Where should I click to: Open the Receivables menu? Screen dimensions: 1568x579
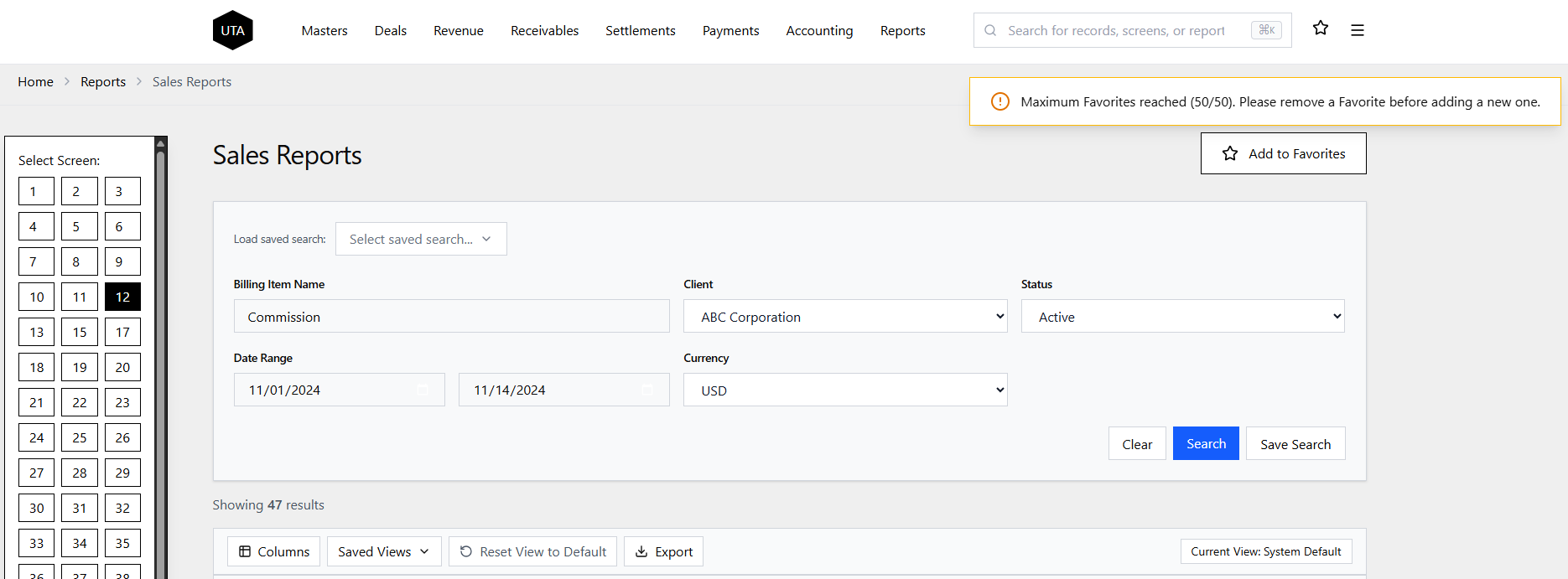tap(544, 31)
